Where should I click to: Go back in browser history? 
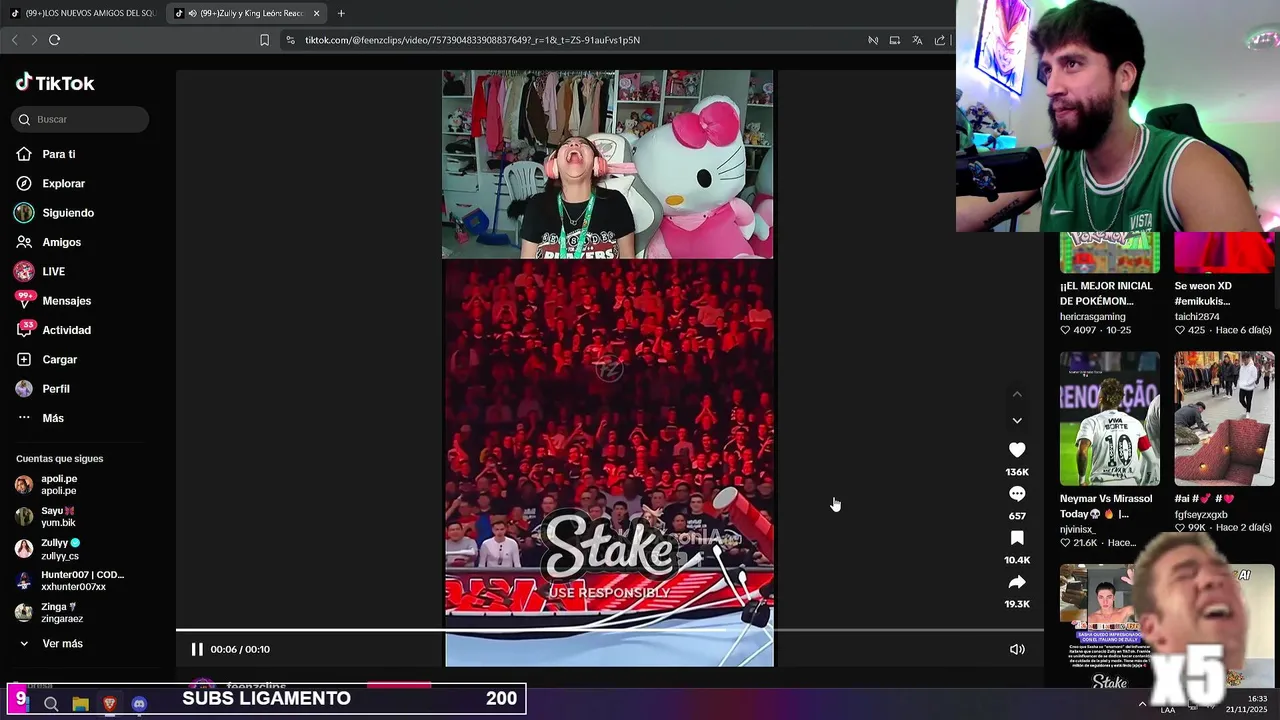(14, 40)
